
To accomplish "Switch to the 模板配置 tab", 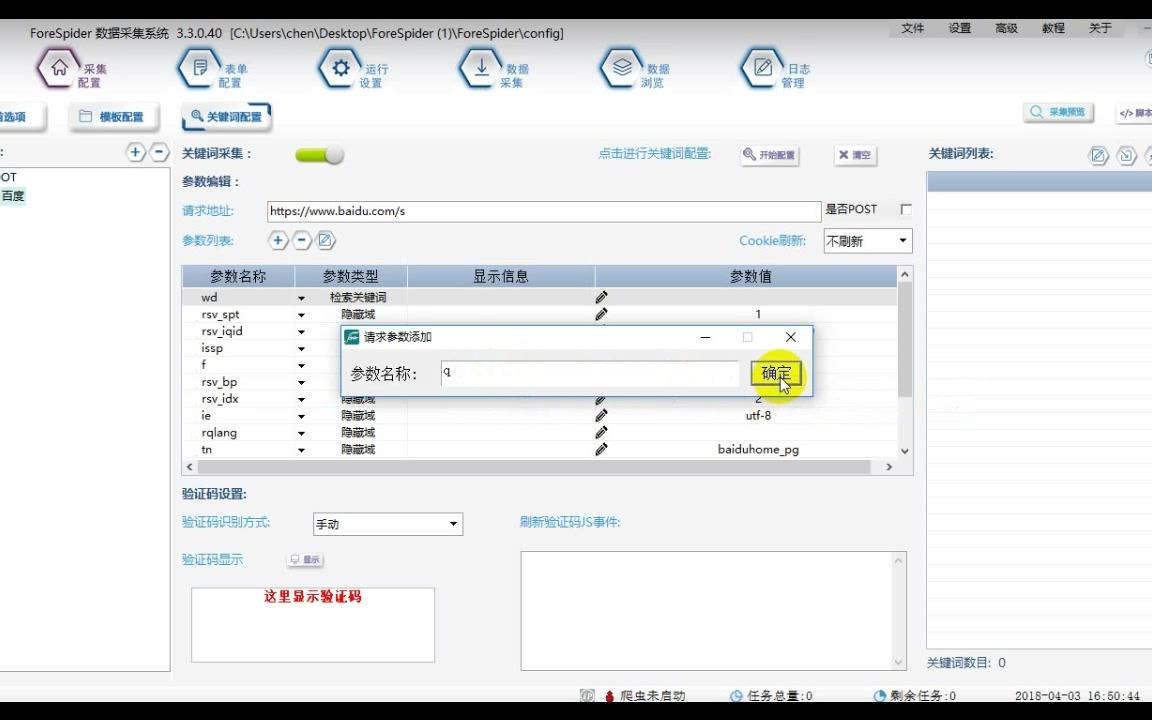I will click(113, 116).
